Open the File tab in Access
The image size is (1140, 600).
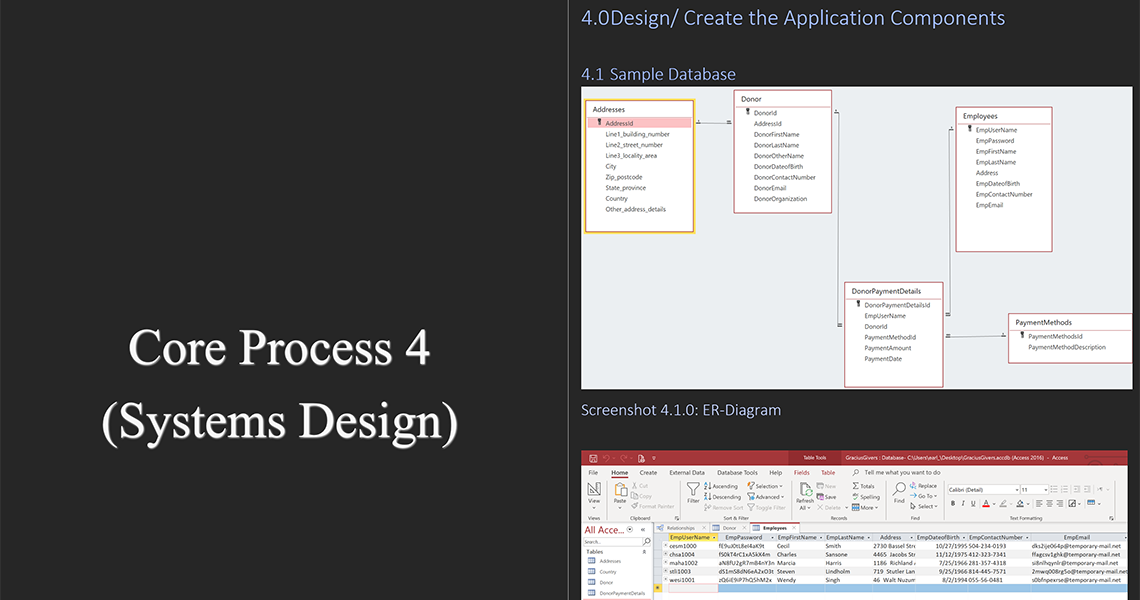click(x=593, y=473)
